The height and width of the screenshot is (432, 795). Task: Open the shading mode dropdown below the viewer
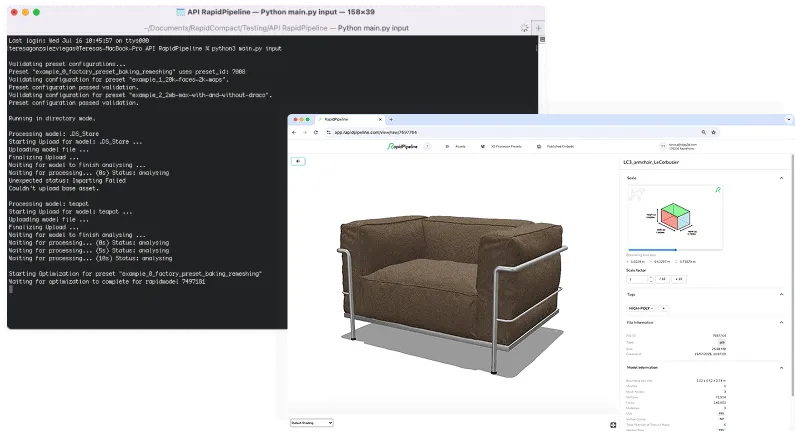[x=310, y=423]
